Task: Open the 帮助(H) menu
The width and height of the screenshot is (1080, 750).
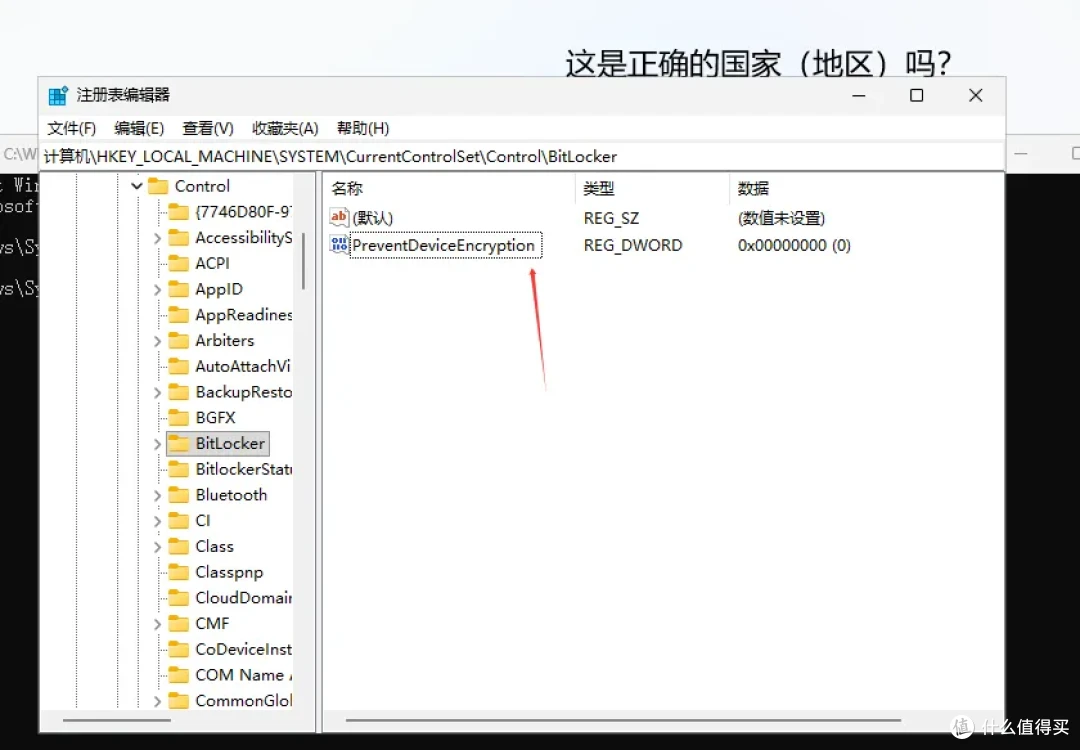Action: pyautogui.click(x=362, y=129)
